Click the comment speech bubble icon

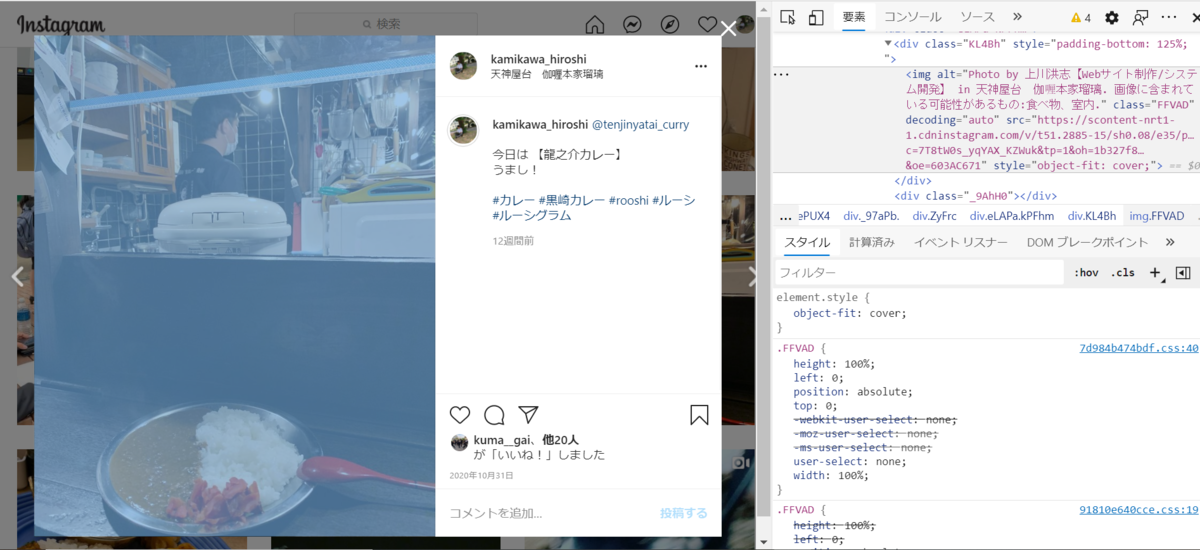tap(494, 415)
